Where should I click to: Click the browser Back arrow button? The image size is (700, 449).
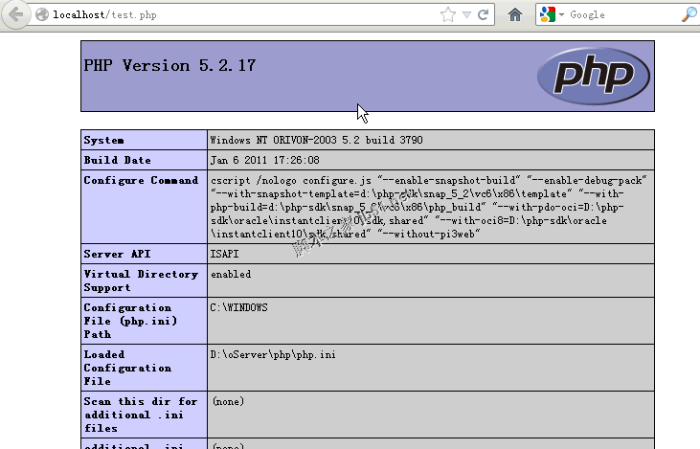tap(15, 15)
